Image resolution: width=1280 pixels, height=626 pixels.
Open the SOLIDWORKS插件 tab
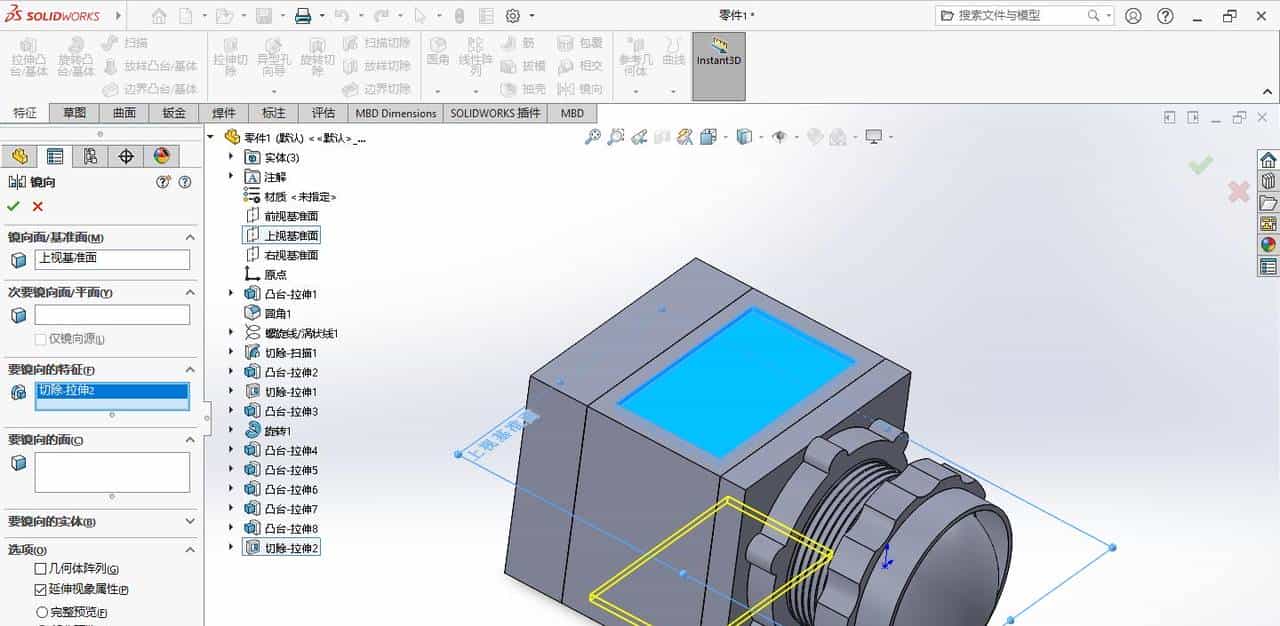(495, 113)
